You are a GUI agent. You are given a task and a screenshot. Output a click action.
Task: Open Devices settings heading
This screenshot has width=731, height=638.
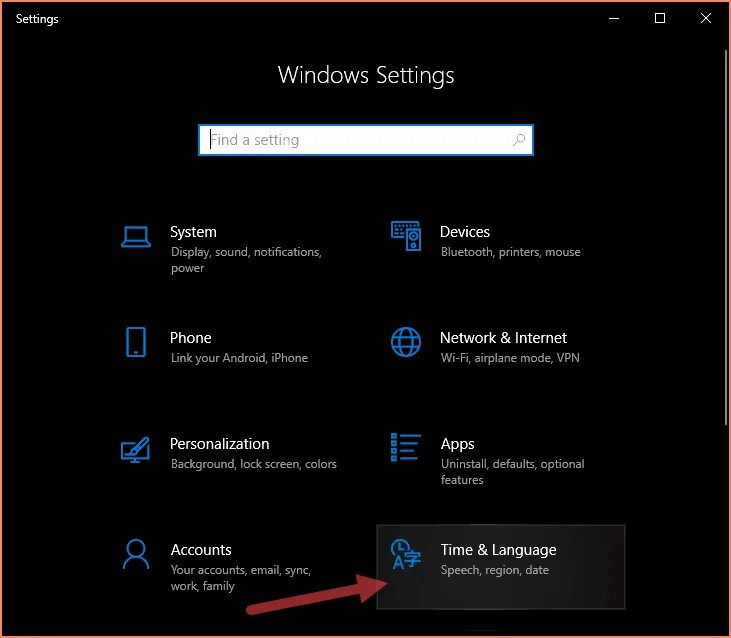pos(465,232)
